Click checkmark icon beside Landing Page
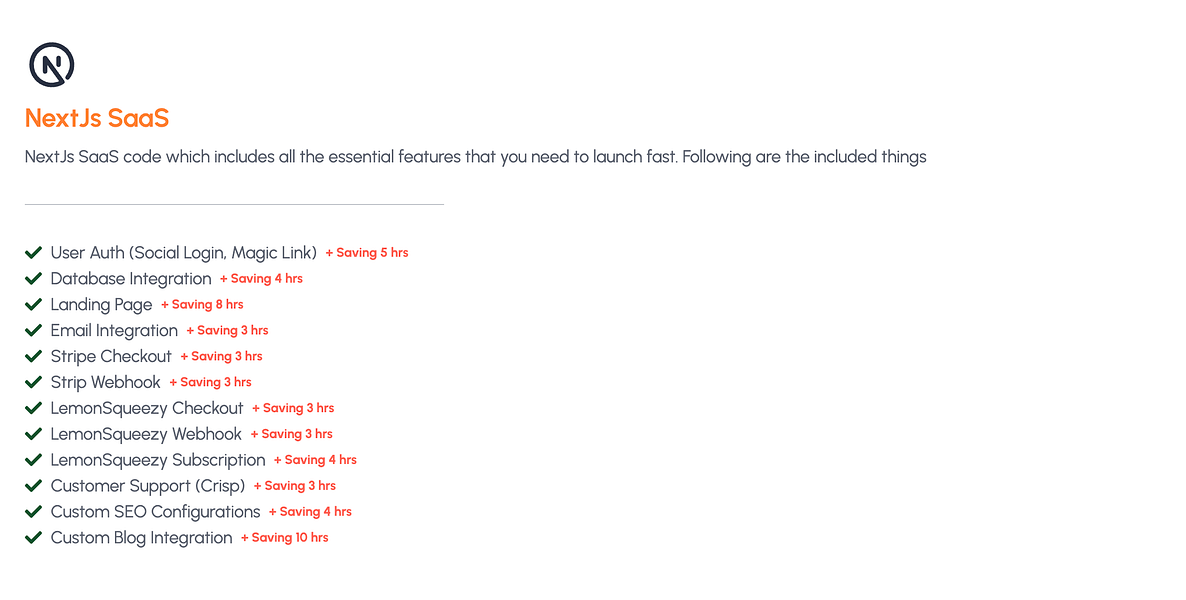 coord(33,304)
